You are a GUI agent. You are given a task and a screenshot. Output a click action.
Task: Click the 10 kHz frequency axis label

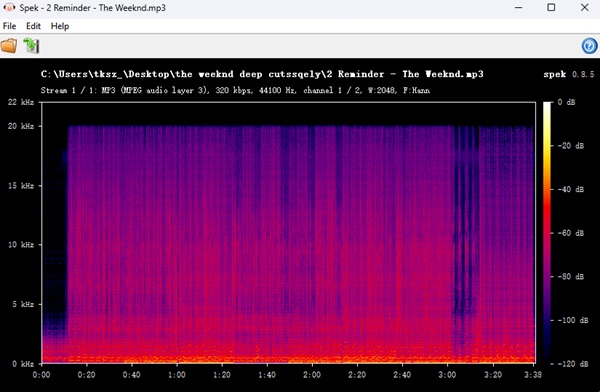pyautogui.click(x=21, y=245)
